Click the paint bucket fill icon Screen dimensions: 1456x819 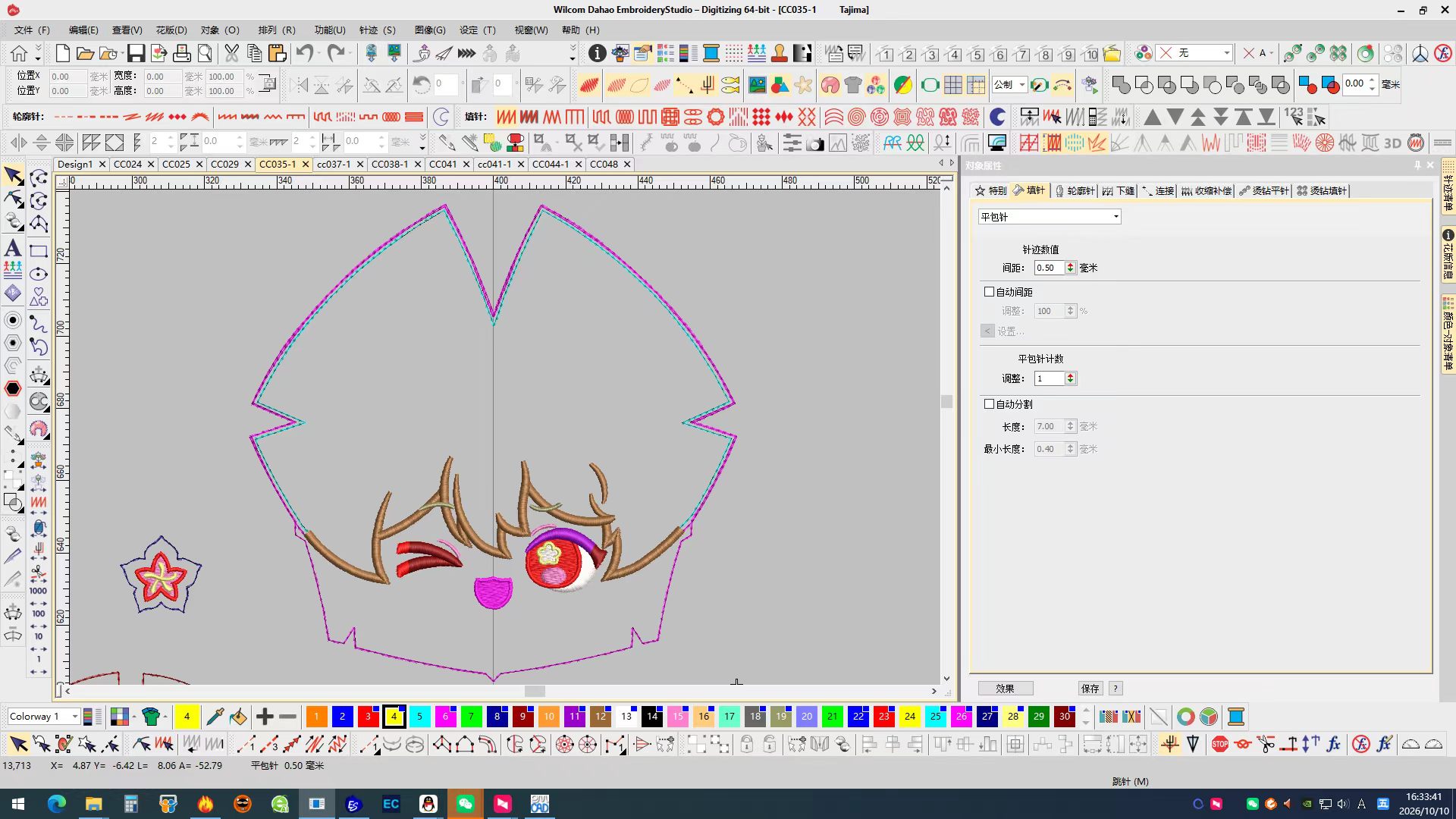[x=238, y=717]
